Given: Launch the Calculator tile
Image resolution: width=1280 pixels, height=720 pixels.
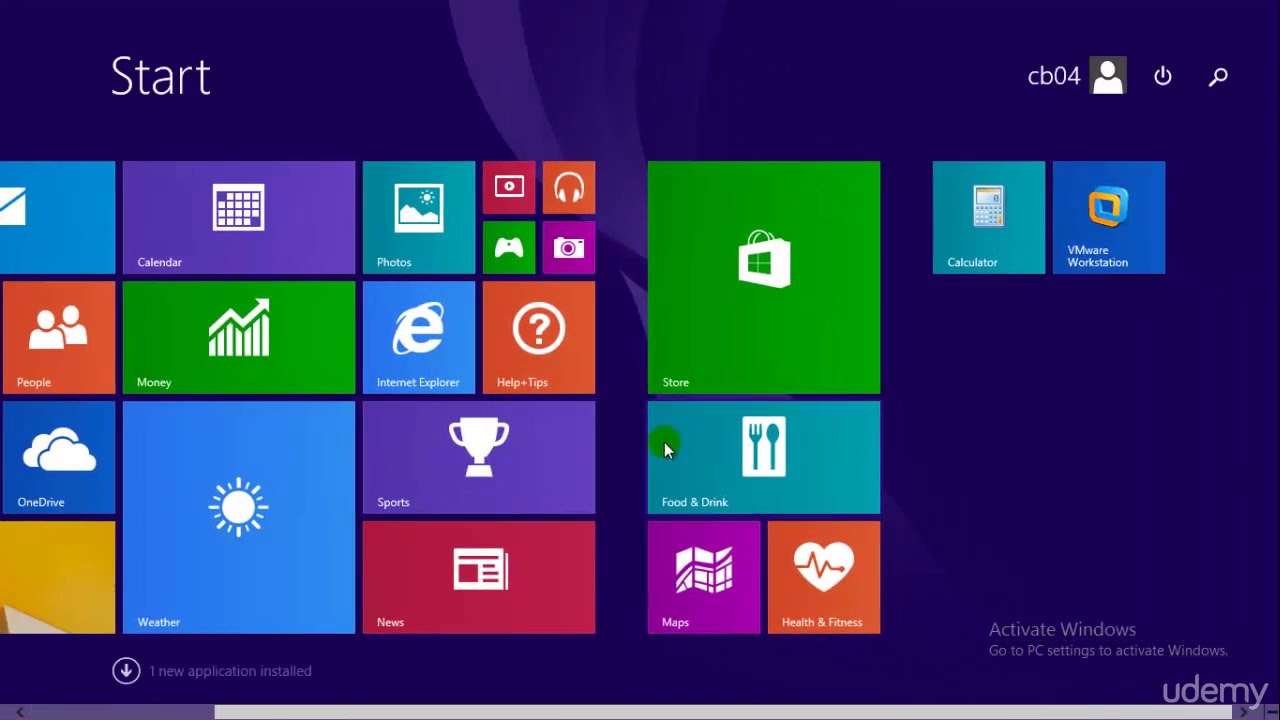Looking at the screenshot, I should pos(989,217).
